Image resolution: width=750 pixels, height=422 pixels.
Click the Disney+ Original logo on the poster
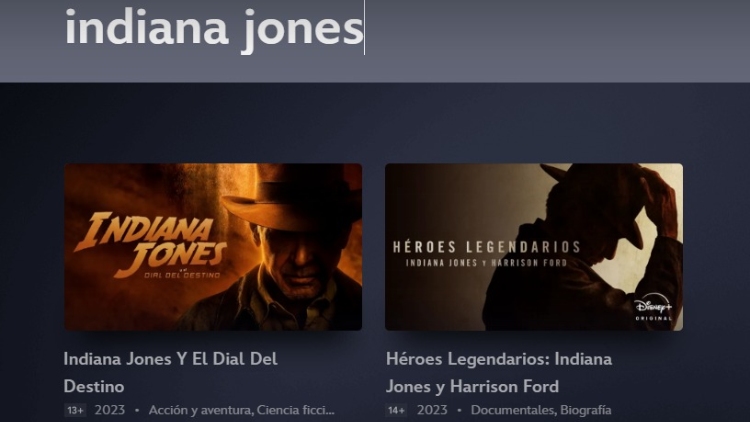[653, 307]
